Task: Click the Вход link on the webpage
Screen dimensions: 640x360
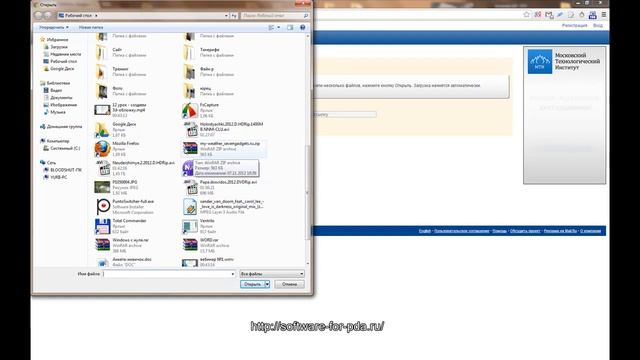Action: click(598, 25)
